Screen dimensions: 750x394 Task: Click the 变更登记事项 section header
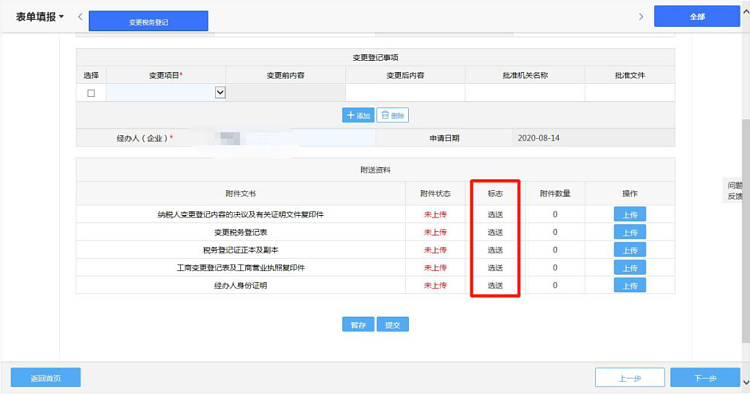click(375, 57)
